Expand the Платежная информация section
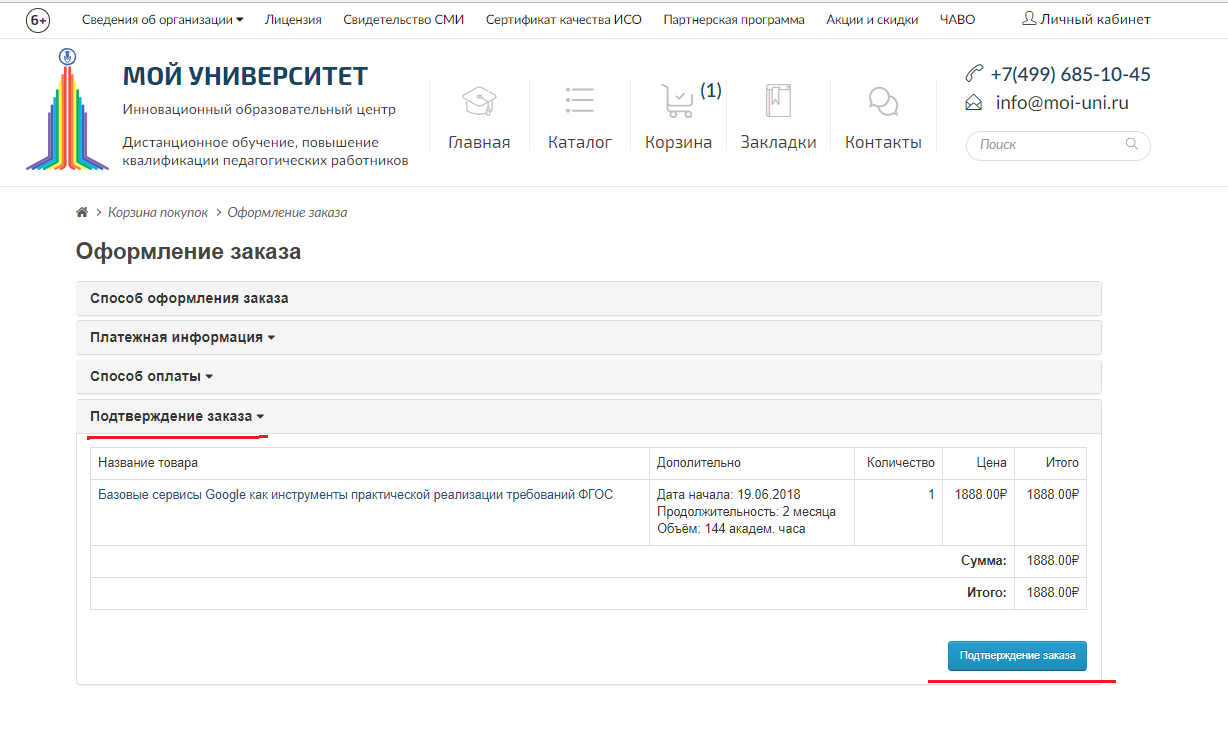1228x734 pixels. click(182, 338)
